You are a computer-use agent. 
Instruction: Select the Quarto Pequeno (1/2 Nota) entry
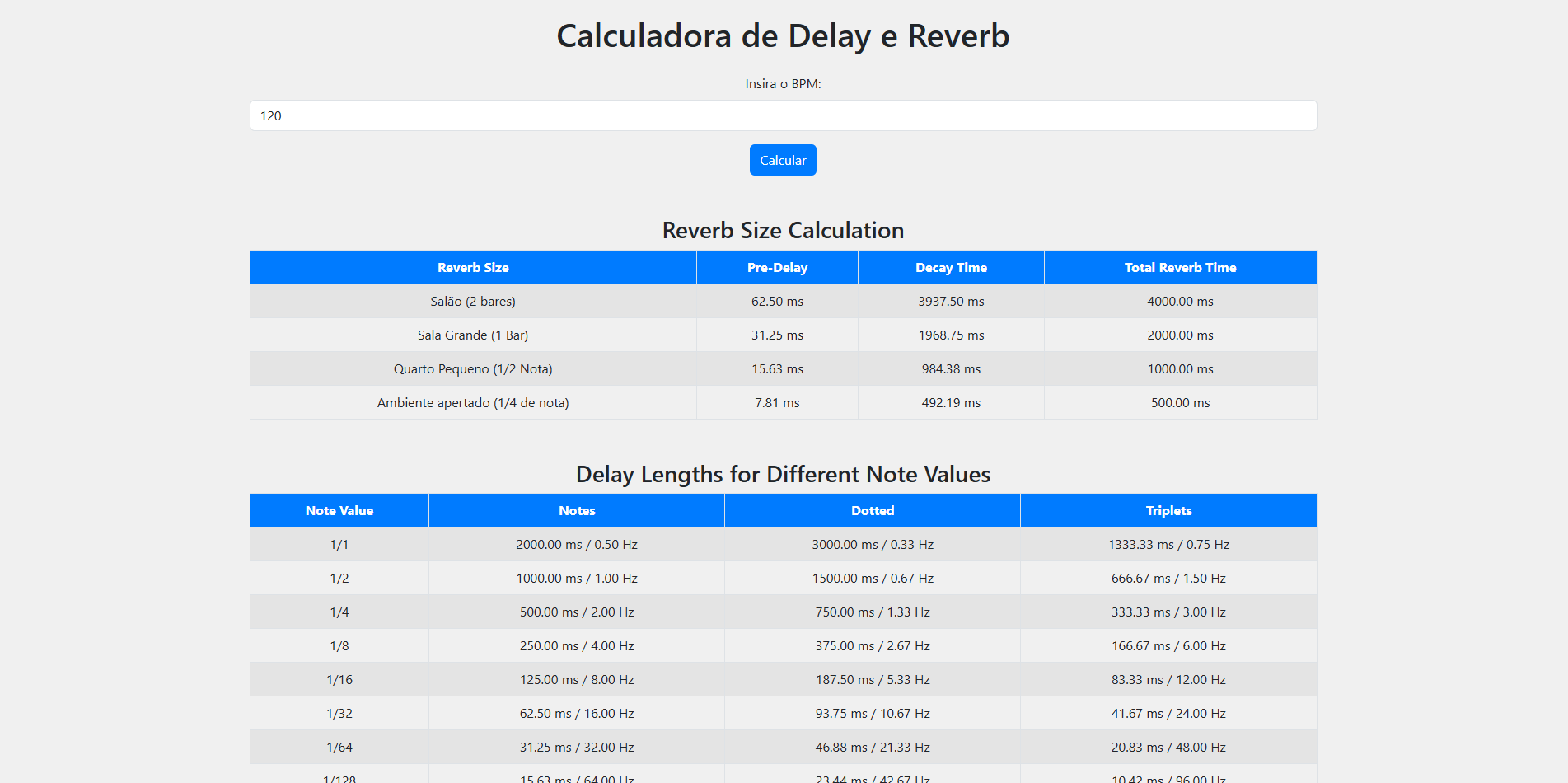473,368
